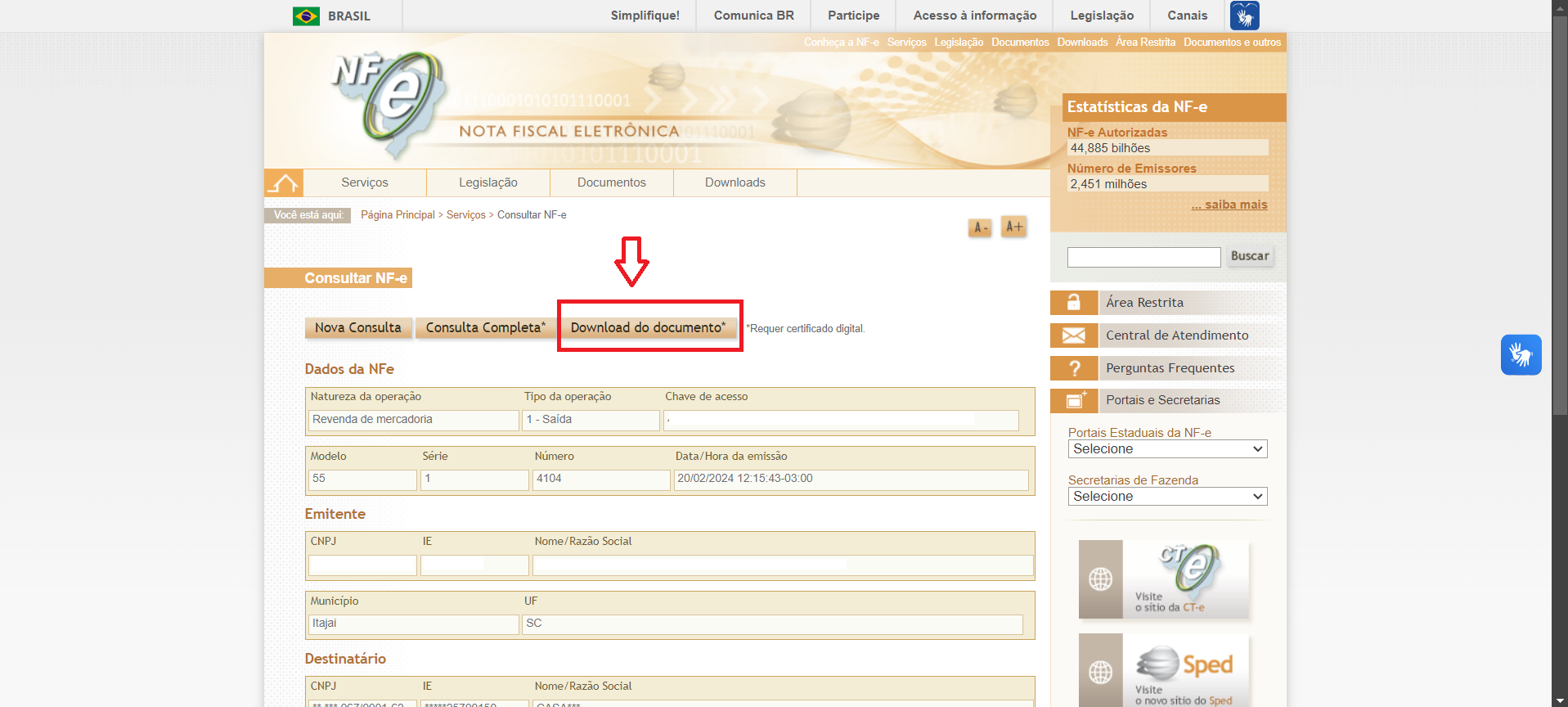Click Downloads link in orange top strip
This screenshot has width=1568, height=707.
coord(1082,43)
